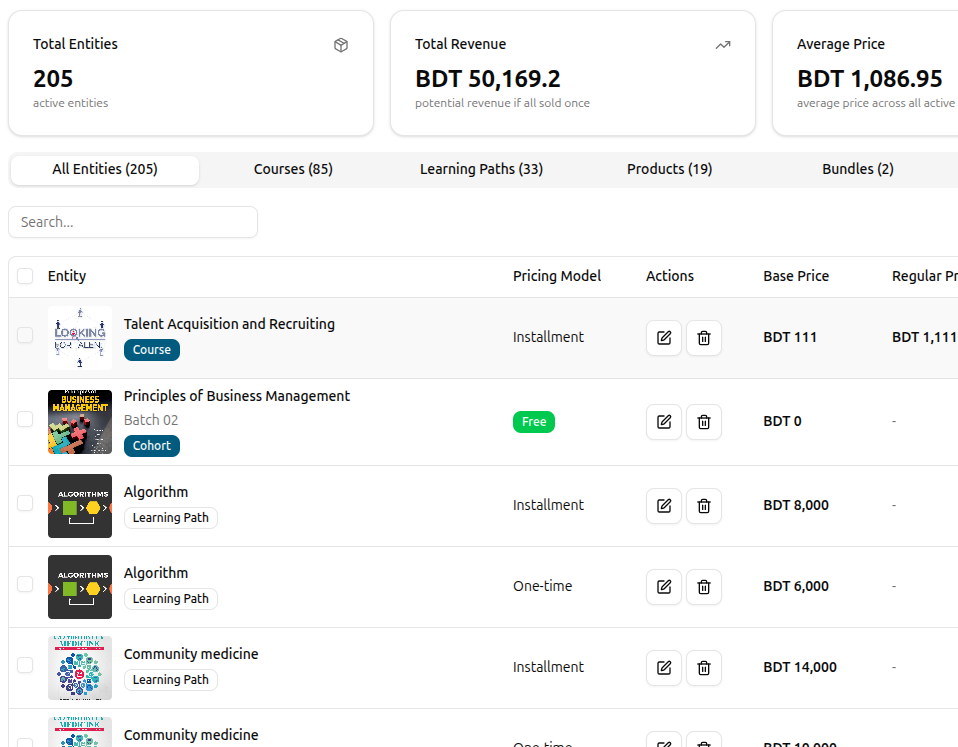This screenshot has height=747, width=958.
Task: Select checkbox for Principles of Business Management
Action: (25, 419)
